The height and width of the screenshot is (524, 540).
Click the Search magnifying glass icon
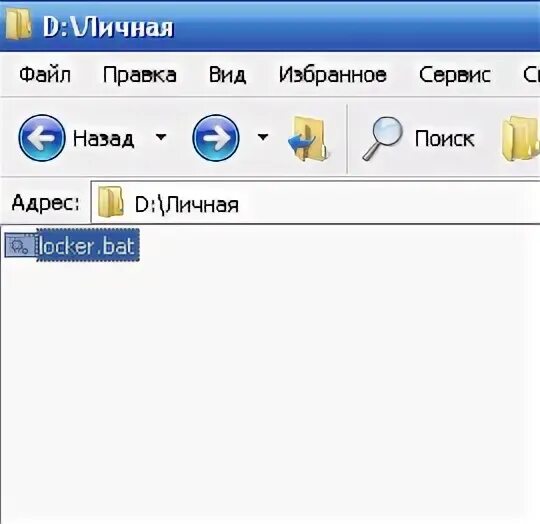click(x=382, y=138)
